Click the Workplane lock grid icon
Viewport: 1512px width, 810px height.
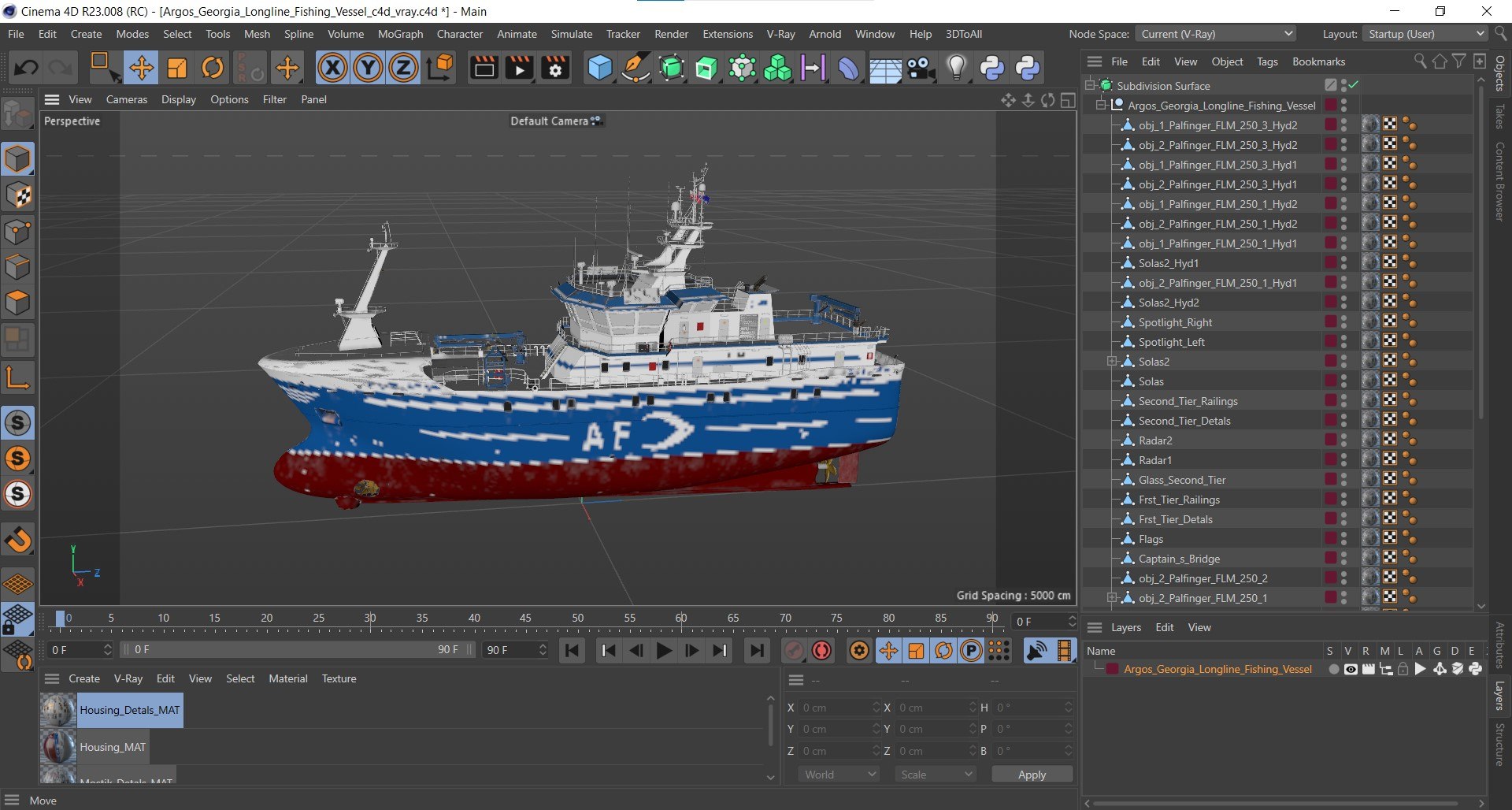[x=17, y=619]
